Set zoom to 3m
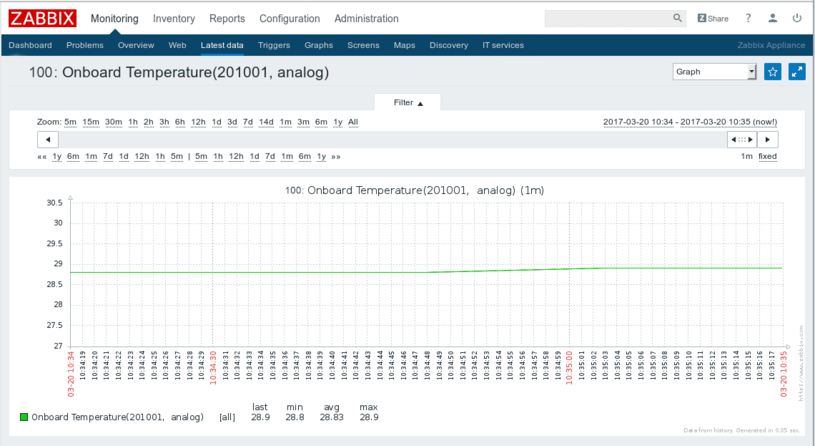The width and height of the screenshot is (815, 446). click(x=303, y=122)
